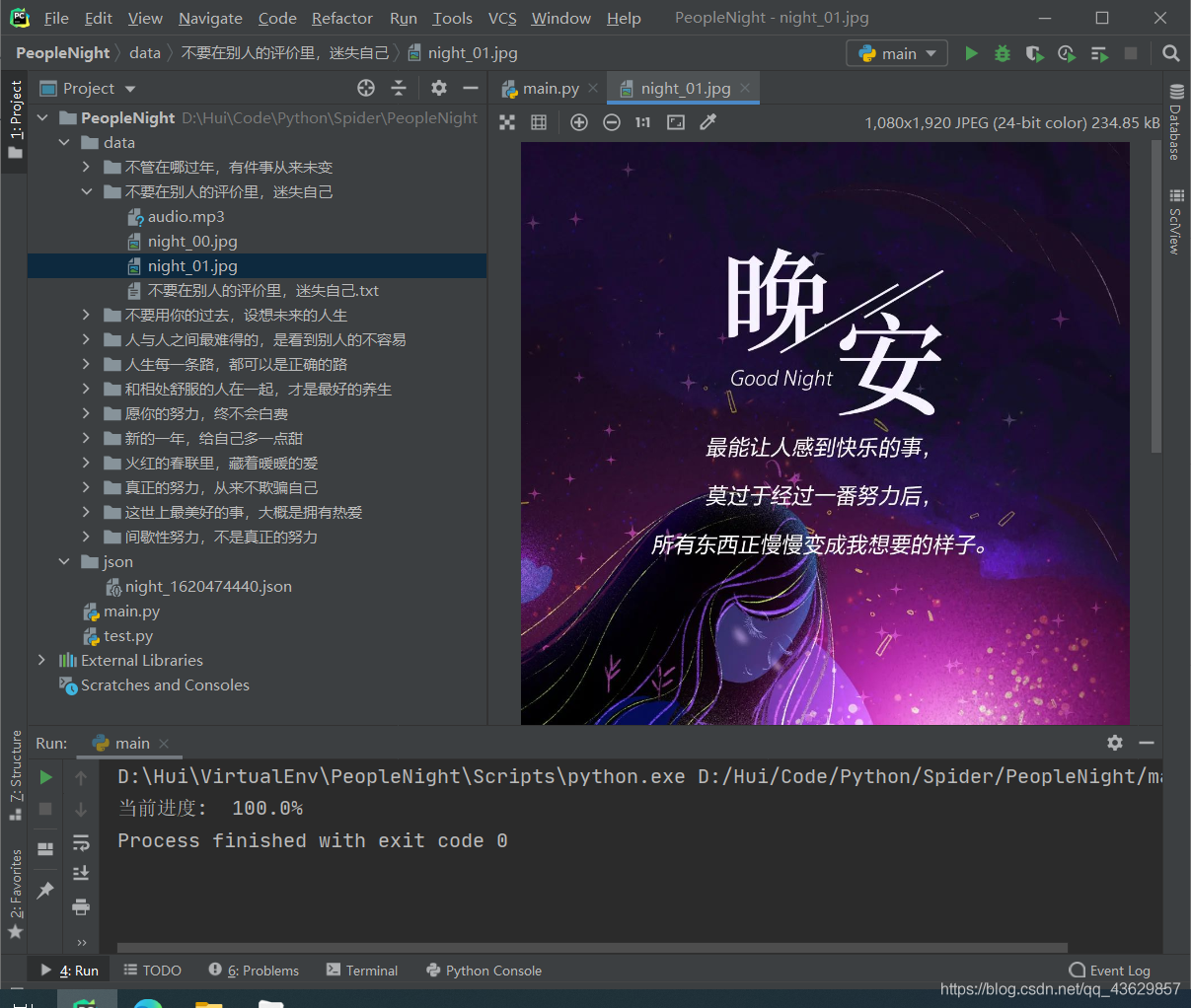Collapse folder 不要在别人的评价里，迷失自己
This screenshot has width=1191, height=1008.
(86, 191)
